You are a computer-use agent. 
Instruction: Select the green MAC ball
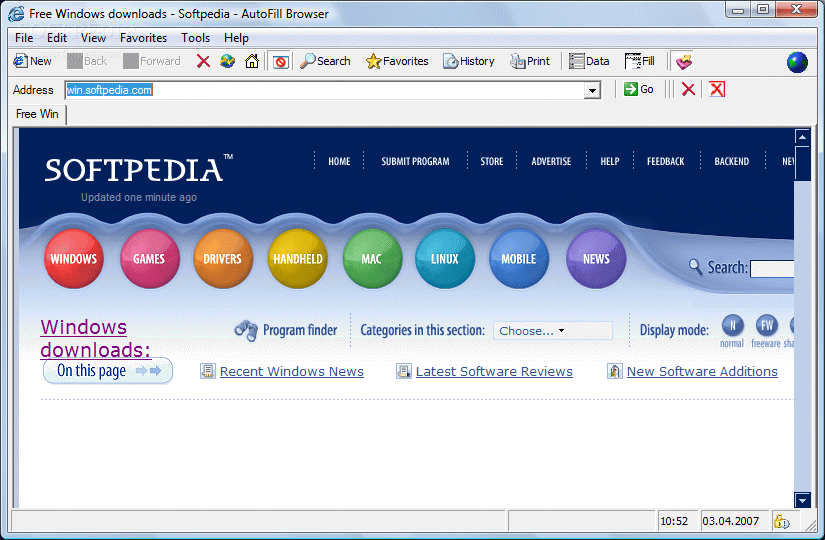(x=372, y=258)
